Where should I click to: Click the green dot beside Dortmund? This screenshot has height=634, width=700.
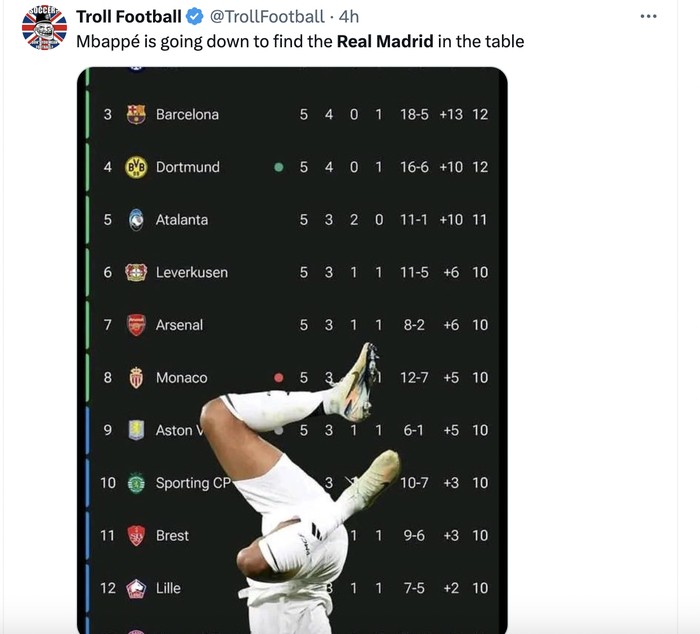coord(279,167)
